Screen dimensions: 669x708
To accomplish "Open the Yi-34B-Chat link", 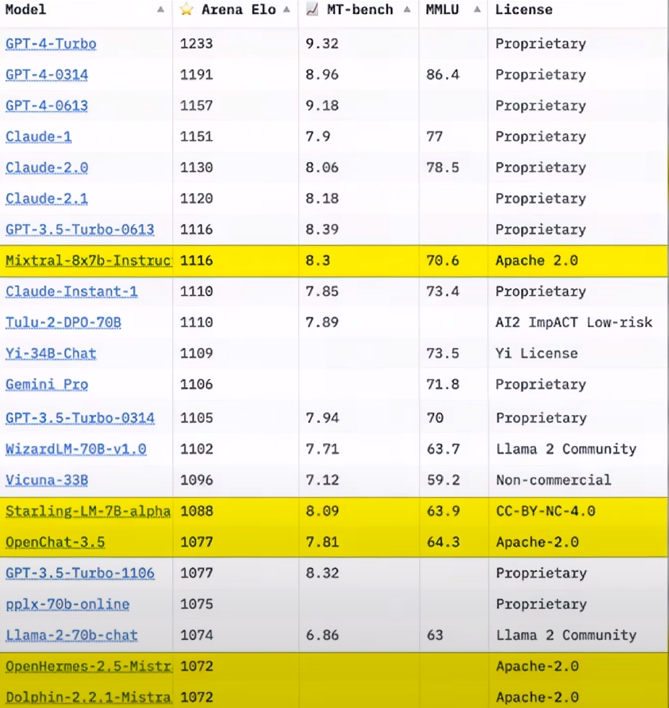I will (x=51, y=353).
